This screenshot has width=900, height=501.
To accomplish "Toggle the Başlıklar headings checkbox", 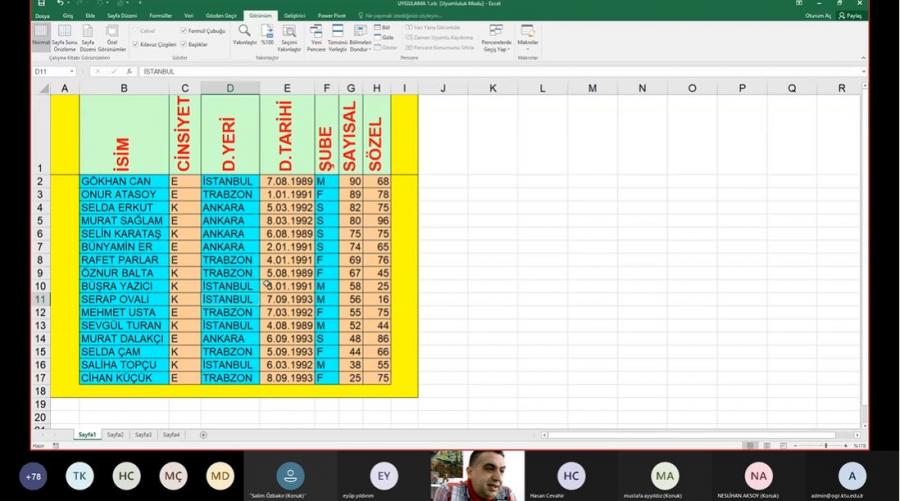I will 184,44.
